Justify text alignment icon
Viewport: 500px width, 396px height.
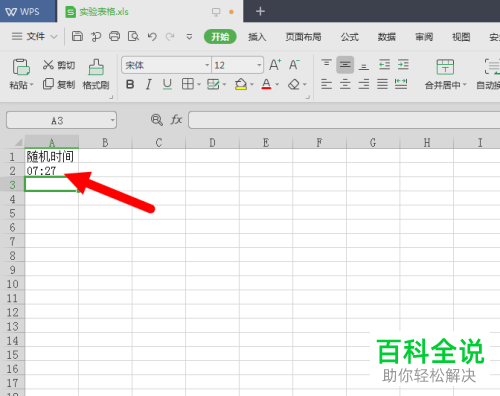tap(382, 84)
